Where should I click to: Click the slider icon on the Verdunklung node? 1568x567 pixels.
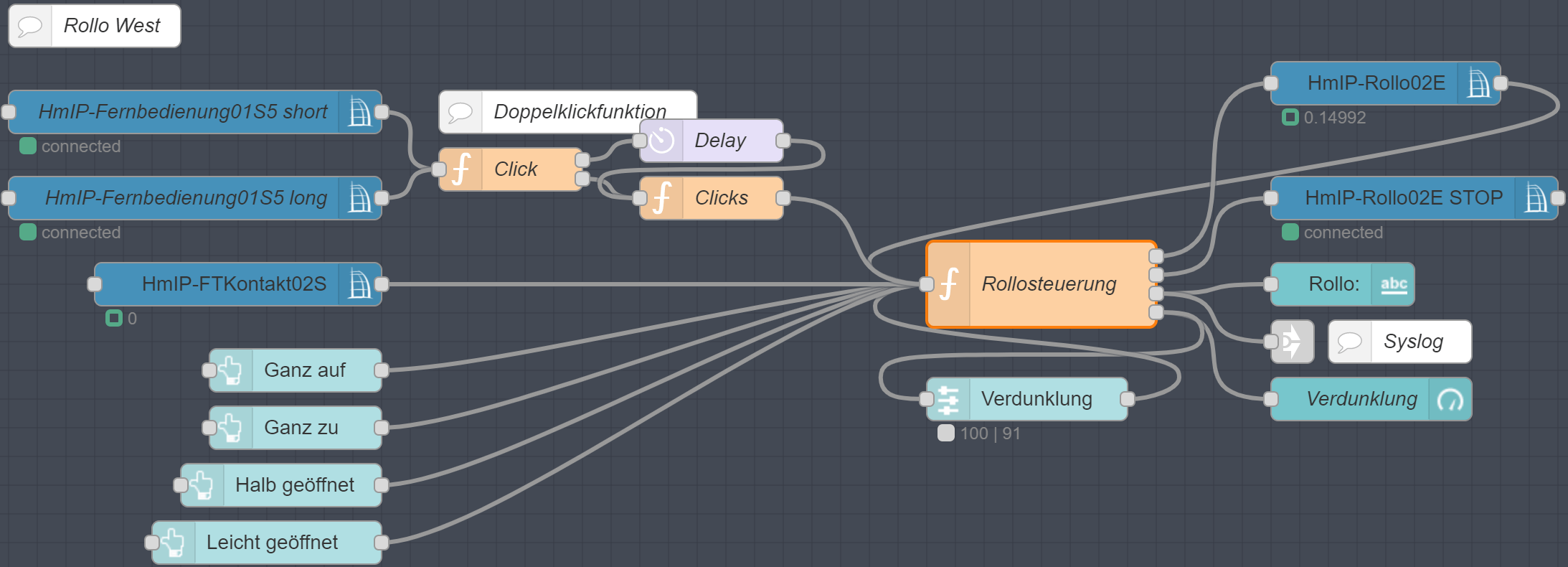coord(948,399)
